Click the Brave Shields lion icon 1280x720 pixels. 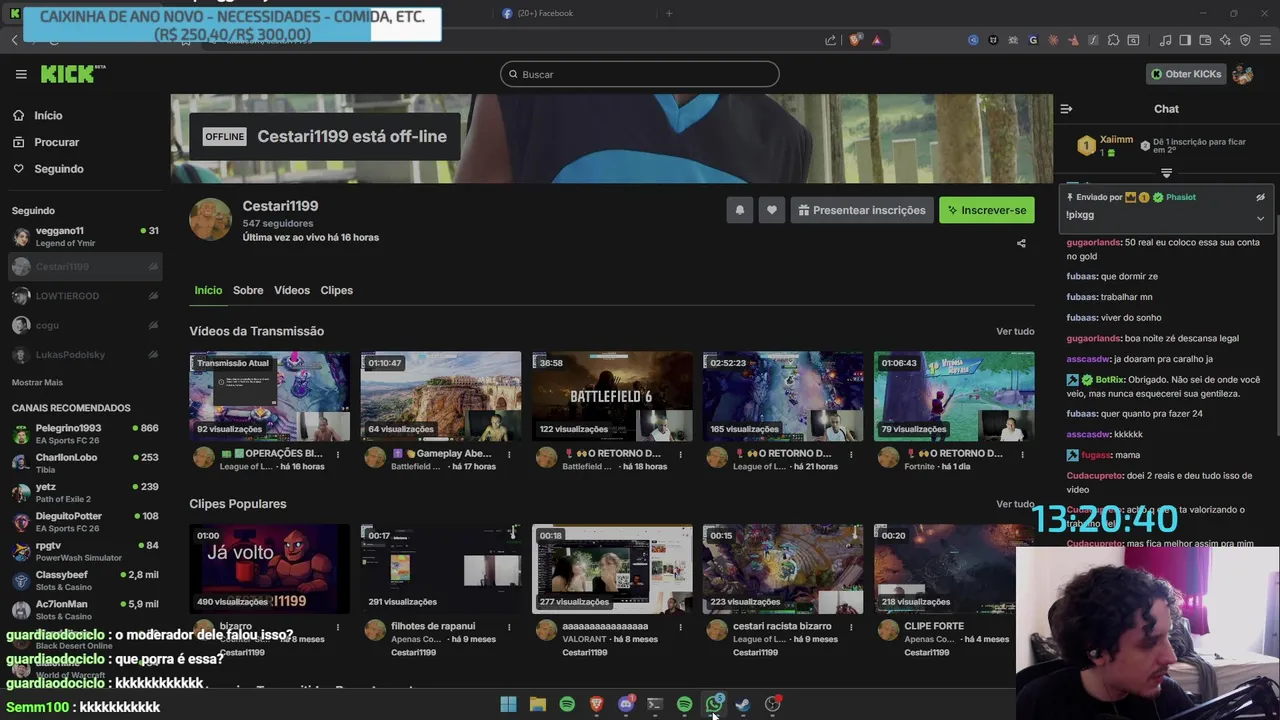click(855, 40)
